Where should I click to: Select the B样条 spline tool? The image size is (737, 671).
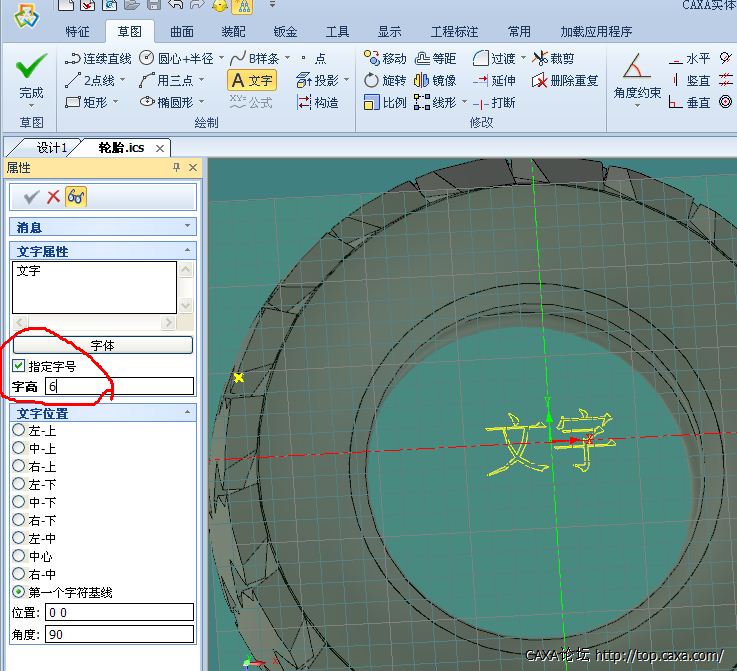tap(255, 59)
